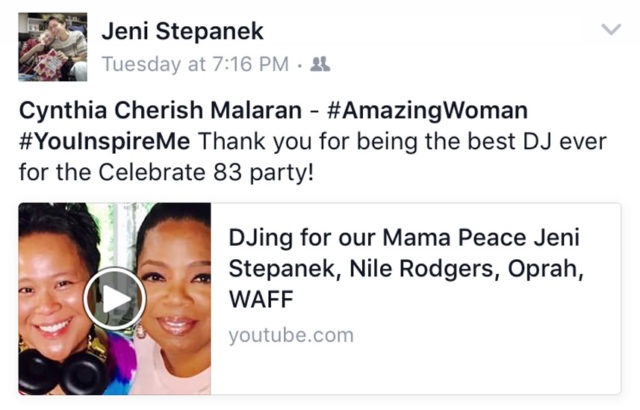640x410 pixels.
Task: Play the linked YouTube video
Action: (x=115, y=298)
